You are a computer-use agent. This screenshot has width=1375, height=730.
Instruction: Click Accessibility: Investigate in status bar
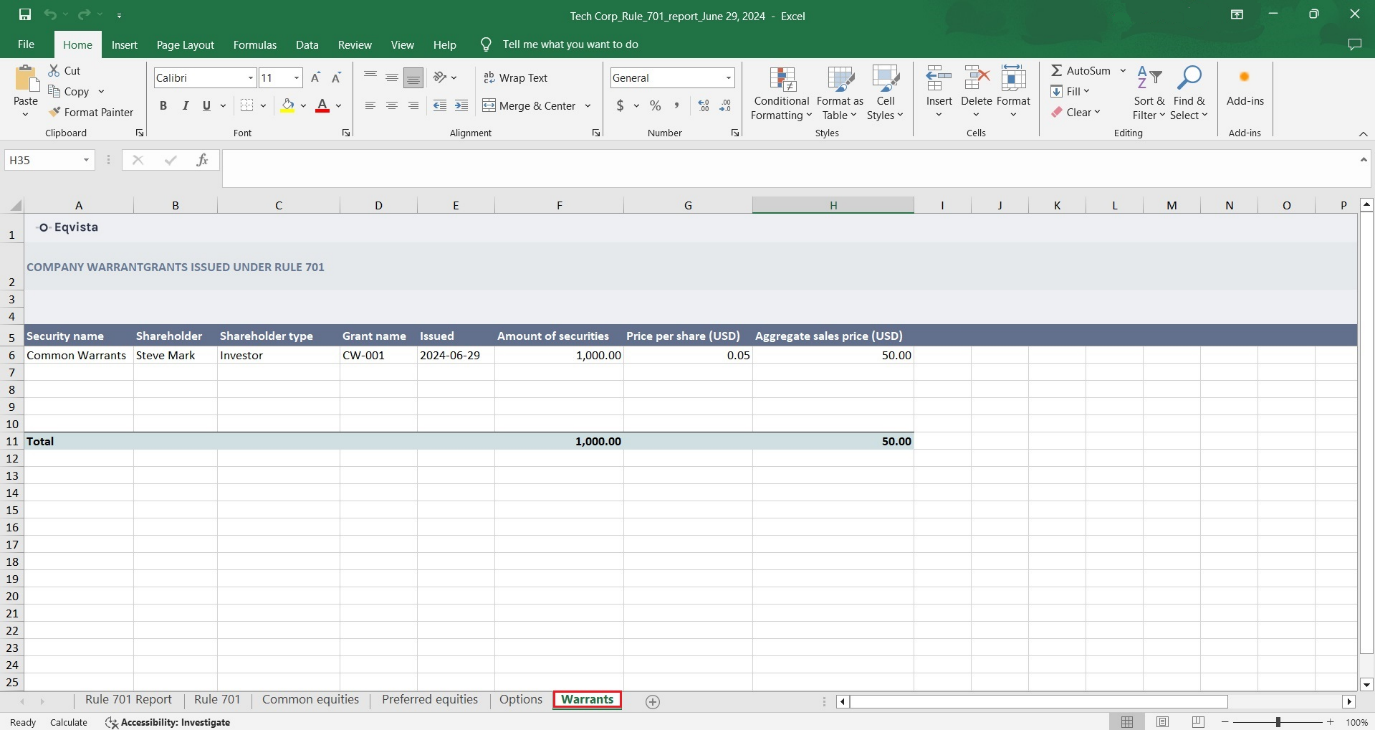(x=168, y=722)
